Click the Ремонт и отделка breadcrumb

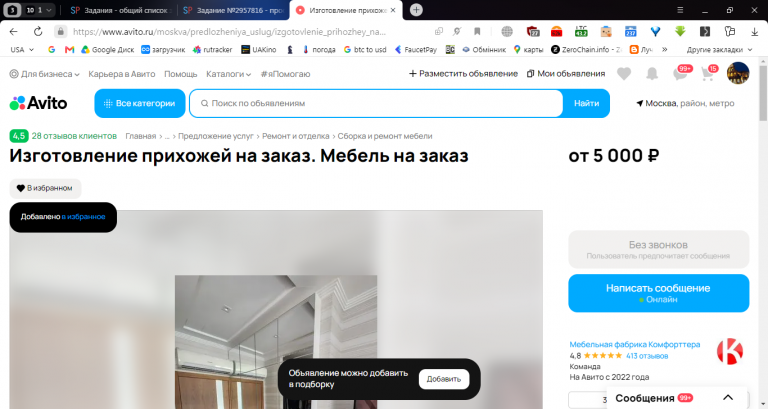tap(295, 136)
